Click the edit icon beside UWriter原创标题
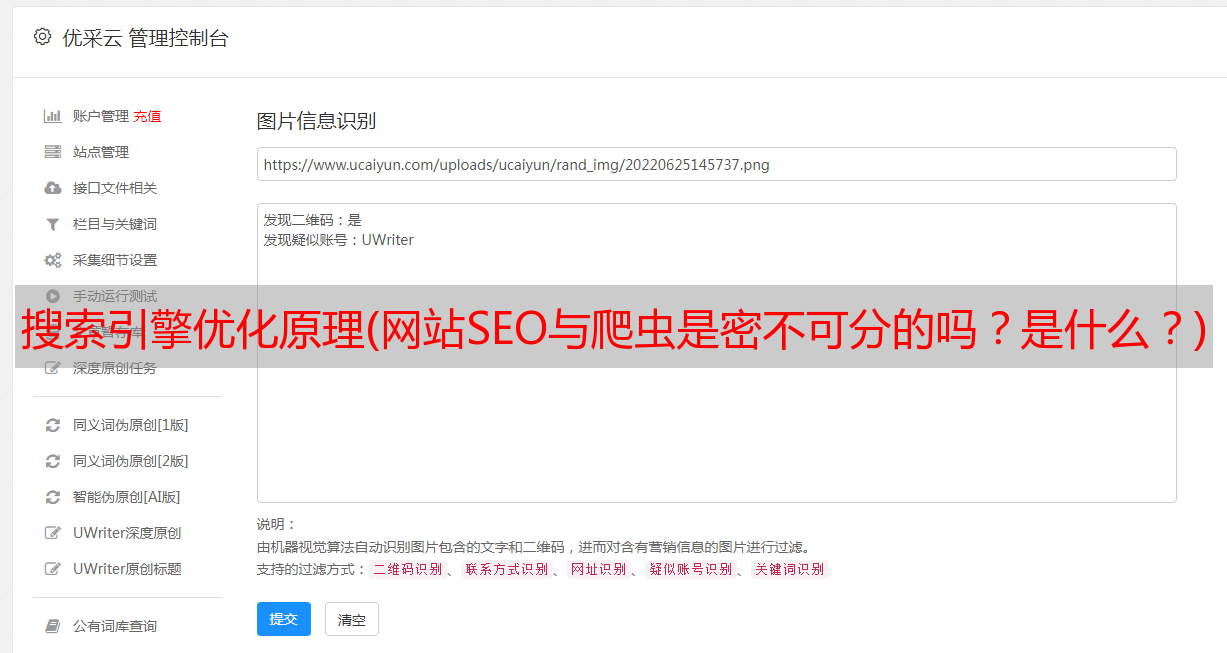Viewport: 1227px width, 653px height. pyautogui.click(x=53, y=569)
